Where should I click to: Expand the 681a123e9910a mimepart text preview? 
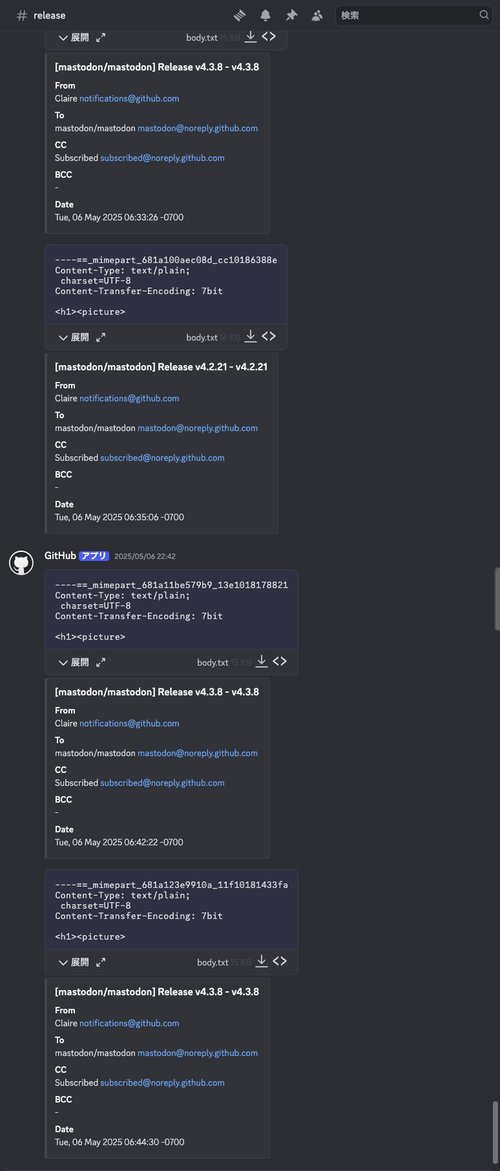click(73, 962)
